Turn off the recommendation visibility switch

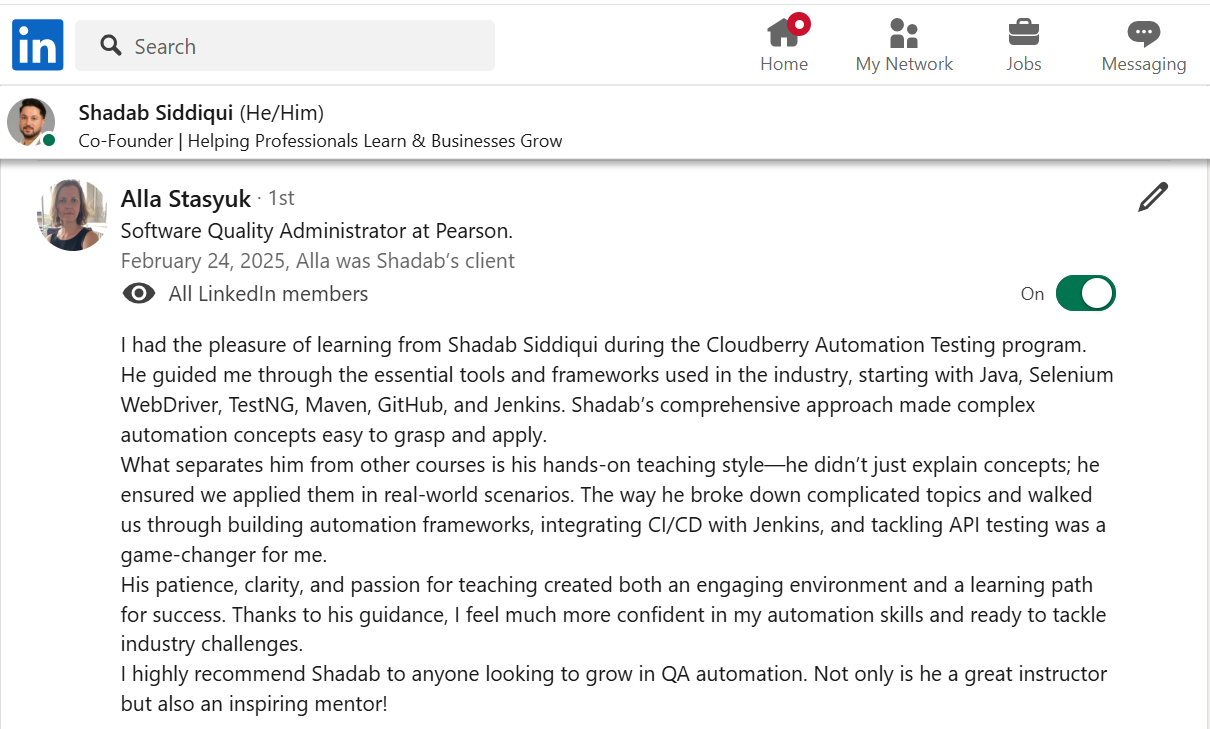(x=1085, y=294)
